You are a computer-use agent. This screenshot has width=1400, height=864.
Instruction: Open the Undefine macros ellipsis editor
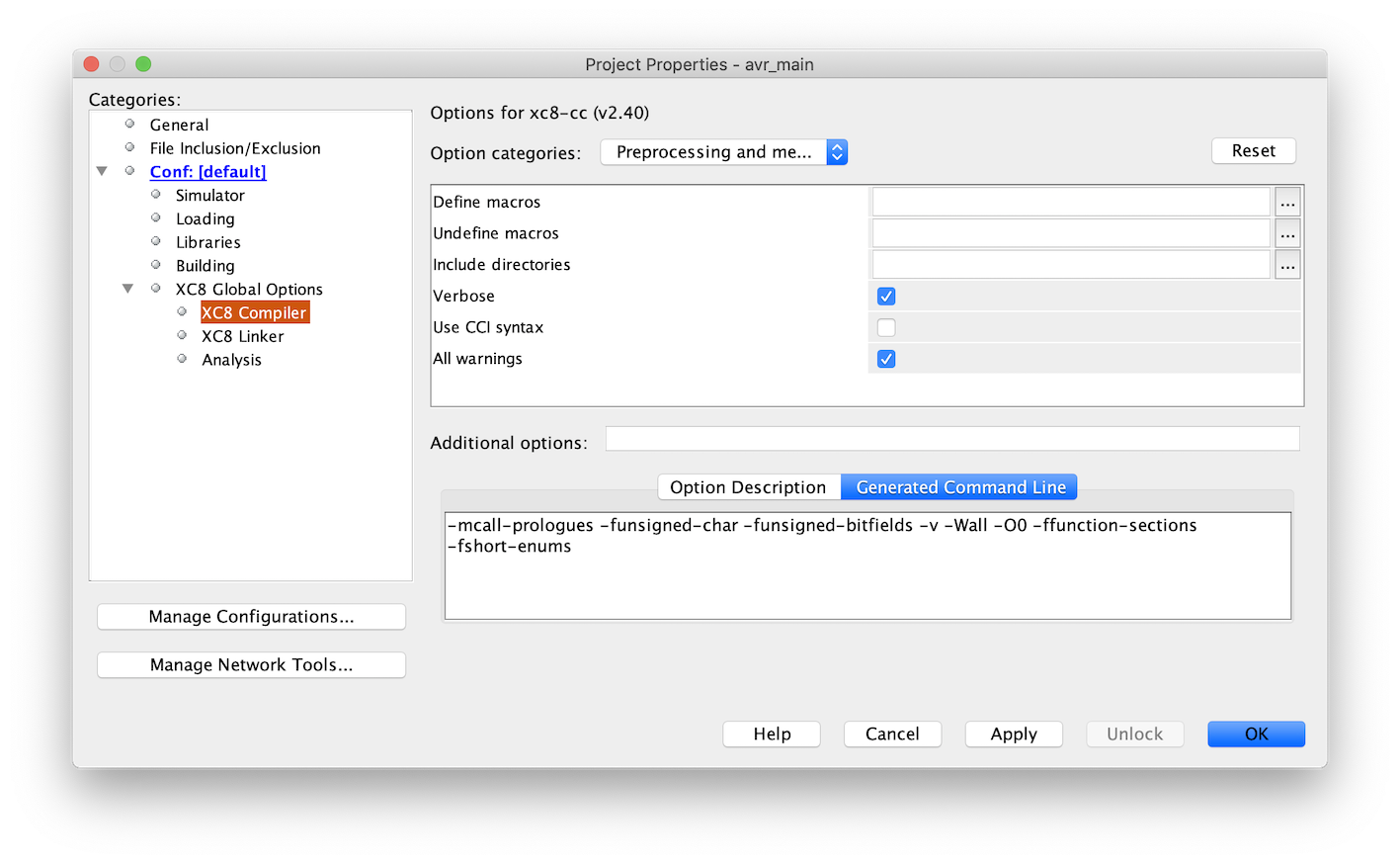(x=1286, y=234)
